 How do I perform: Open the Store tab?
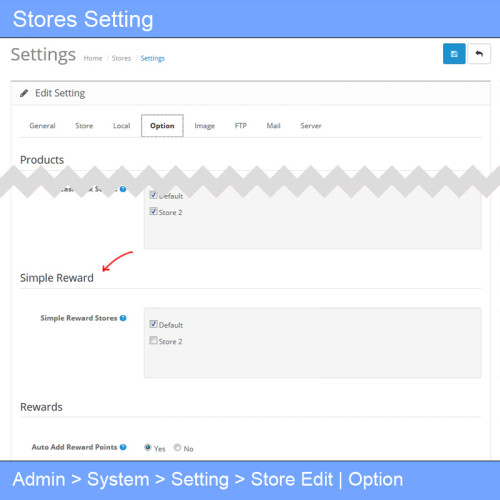84,126
